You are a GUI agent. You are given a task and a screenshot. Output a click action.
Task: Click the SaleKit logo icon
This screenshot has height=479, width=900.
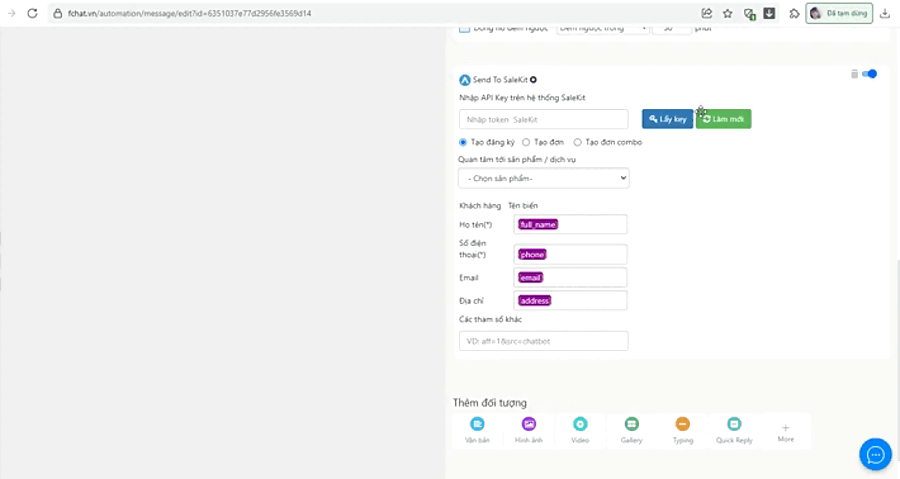(464, 80)
